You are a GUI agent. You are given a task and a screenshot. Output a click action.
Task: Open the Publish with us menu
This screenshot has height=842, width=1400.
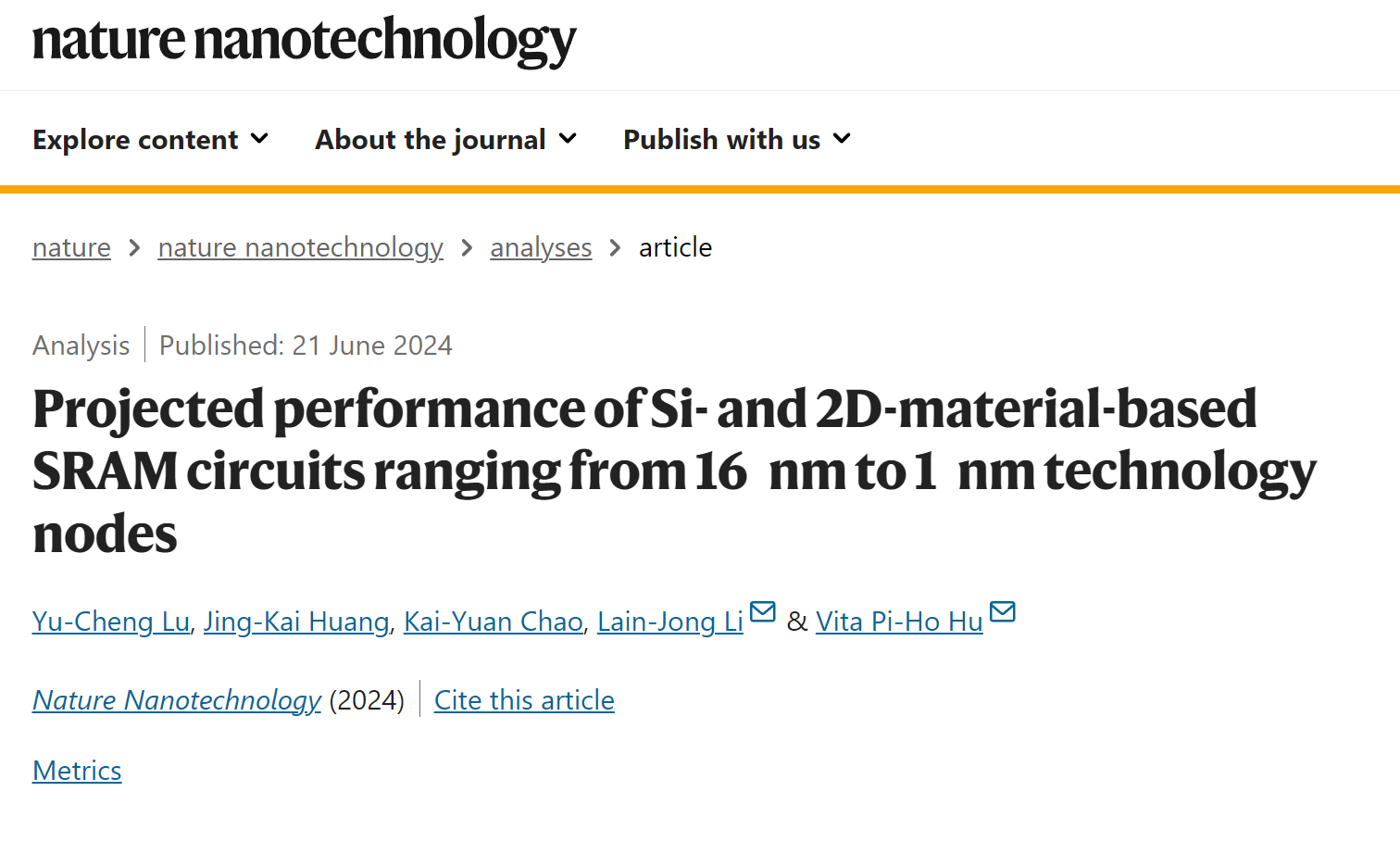(737, 140)
